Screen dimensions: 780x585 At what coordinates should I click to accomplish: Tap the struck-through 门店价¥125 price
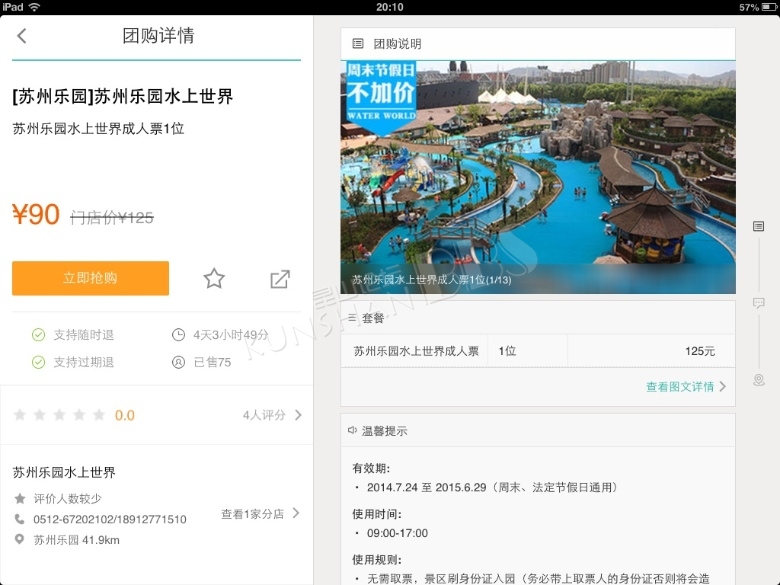[111, 217]
